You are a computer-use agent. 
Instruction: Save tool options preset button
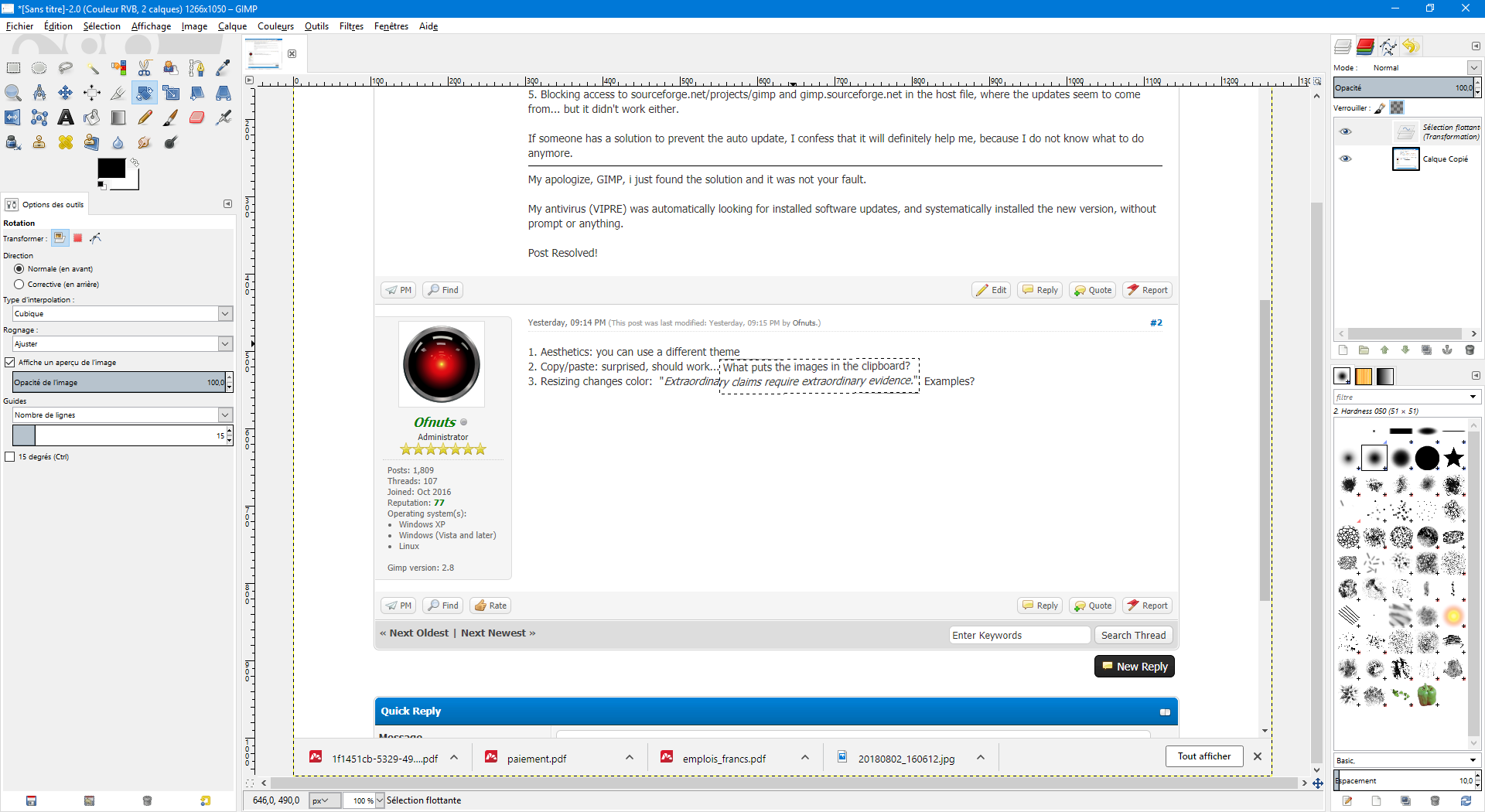click(31, 800)
